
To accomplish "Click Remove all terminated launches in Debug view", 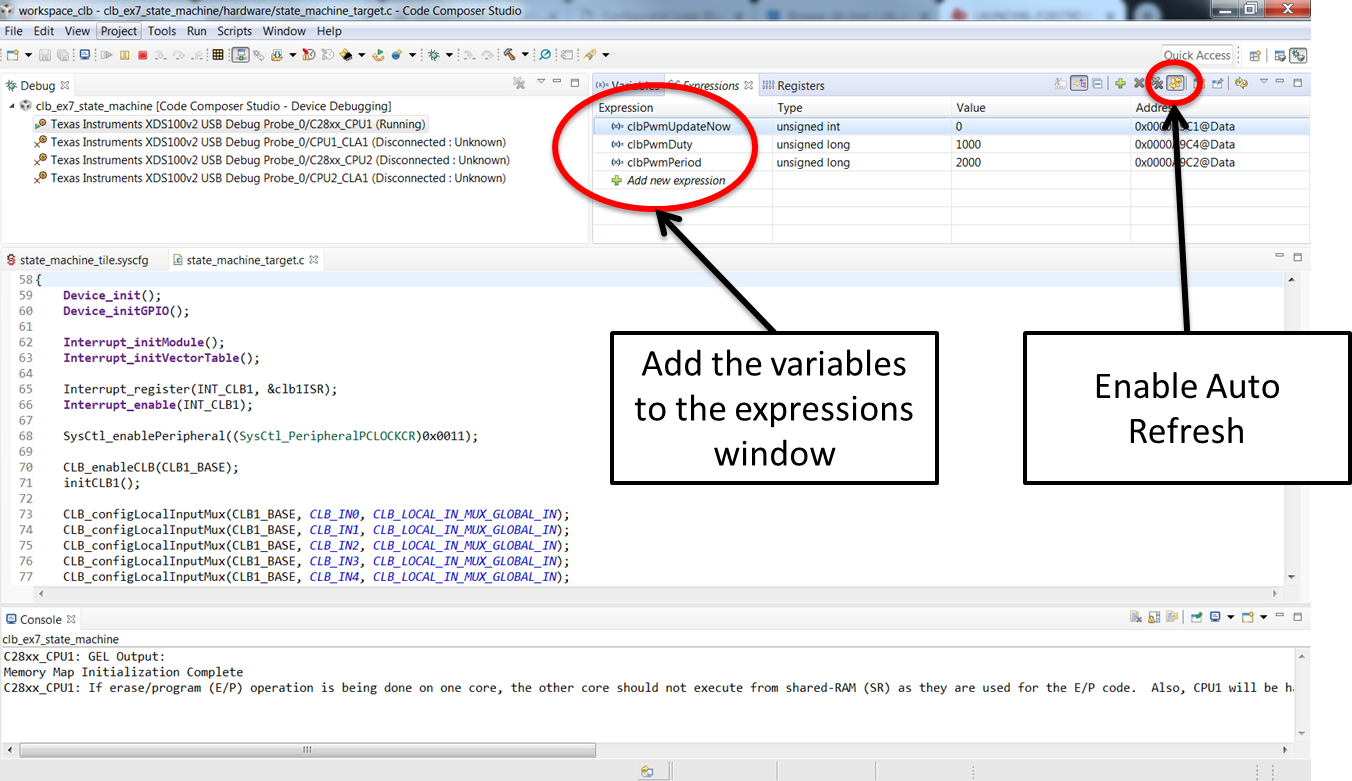I will (x=519, y=83).
